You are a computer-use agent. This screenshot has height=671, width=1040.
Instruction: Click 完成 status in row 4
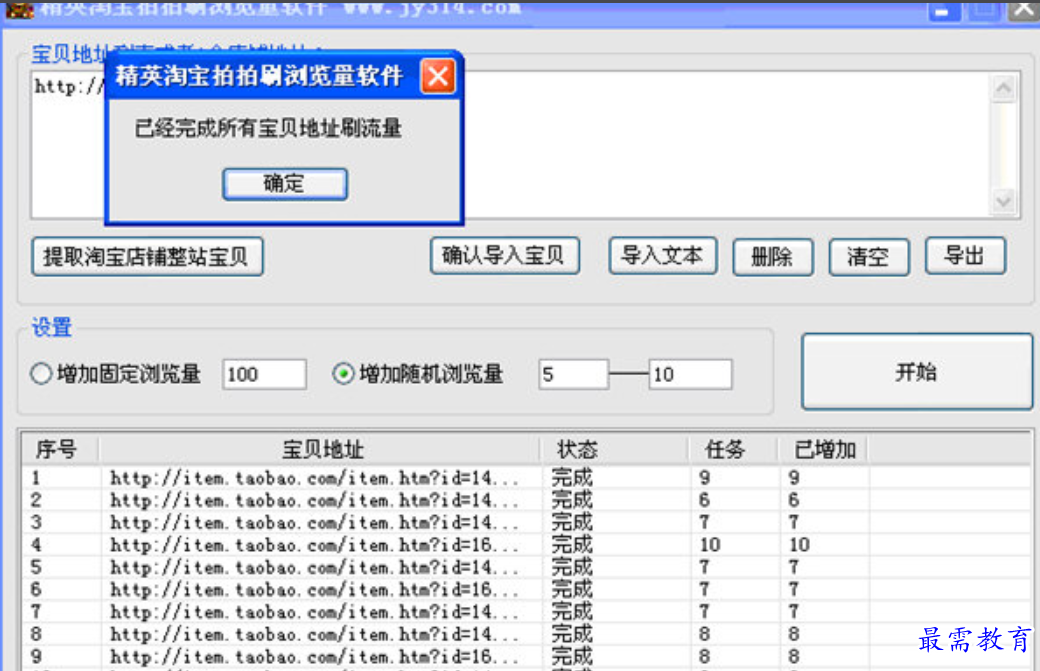pos(572,544)
